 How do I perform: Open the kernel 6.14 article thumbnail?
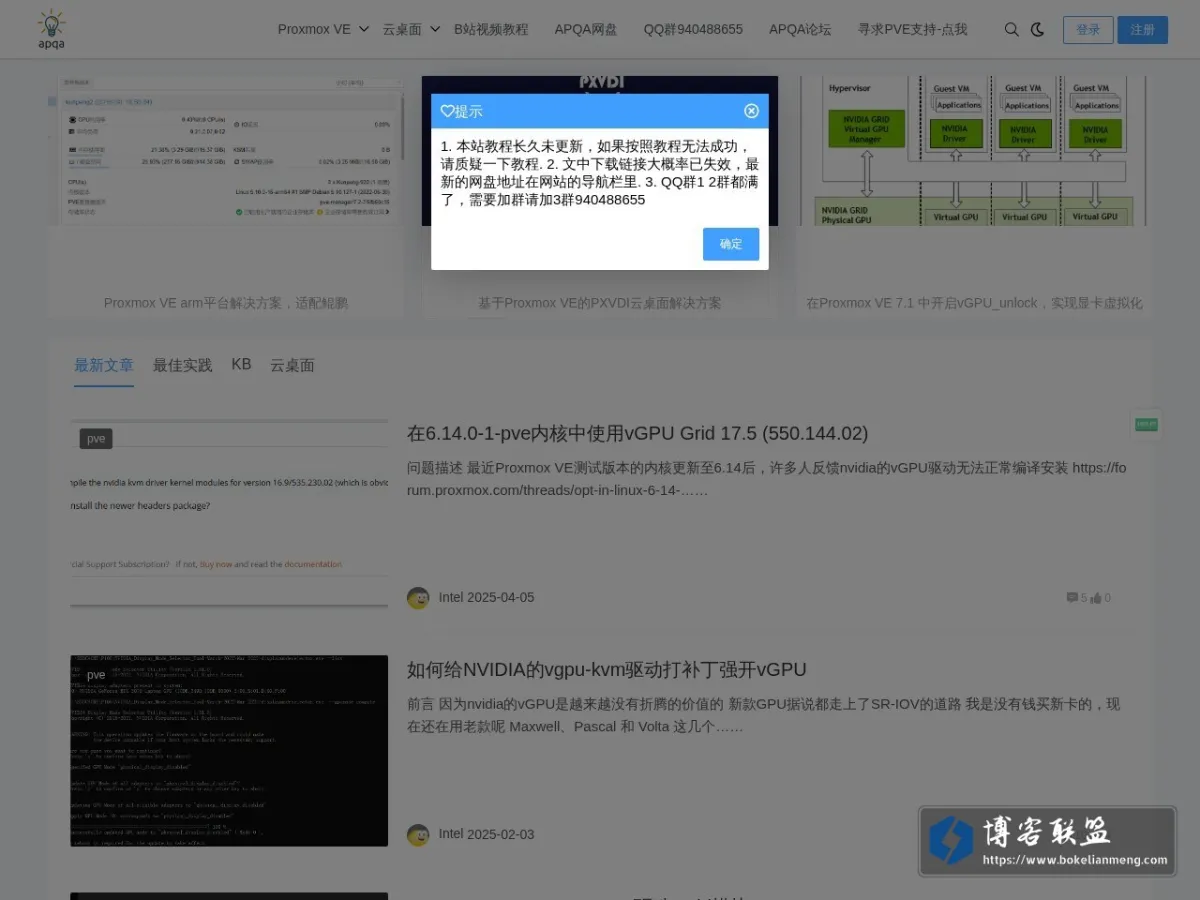[229, 513]
